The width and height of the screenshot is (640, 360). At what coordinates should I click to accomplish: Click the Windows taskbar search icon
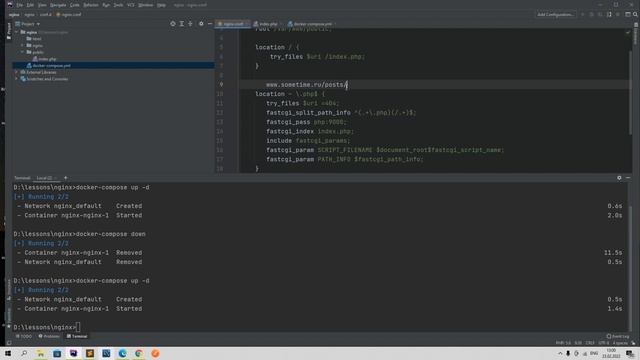(x=24, y=353)
